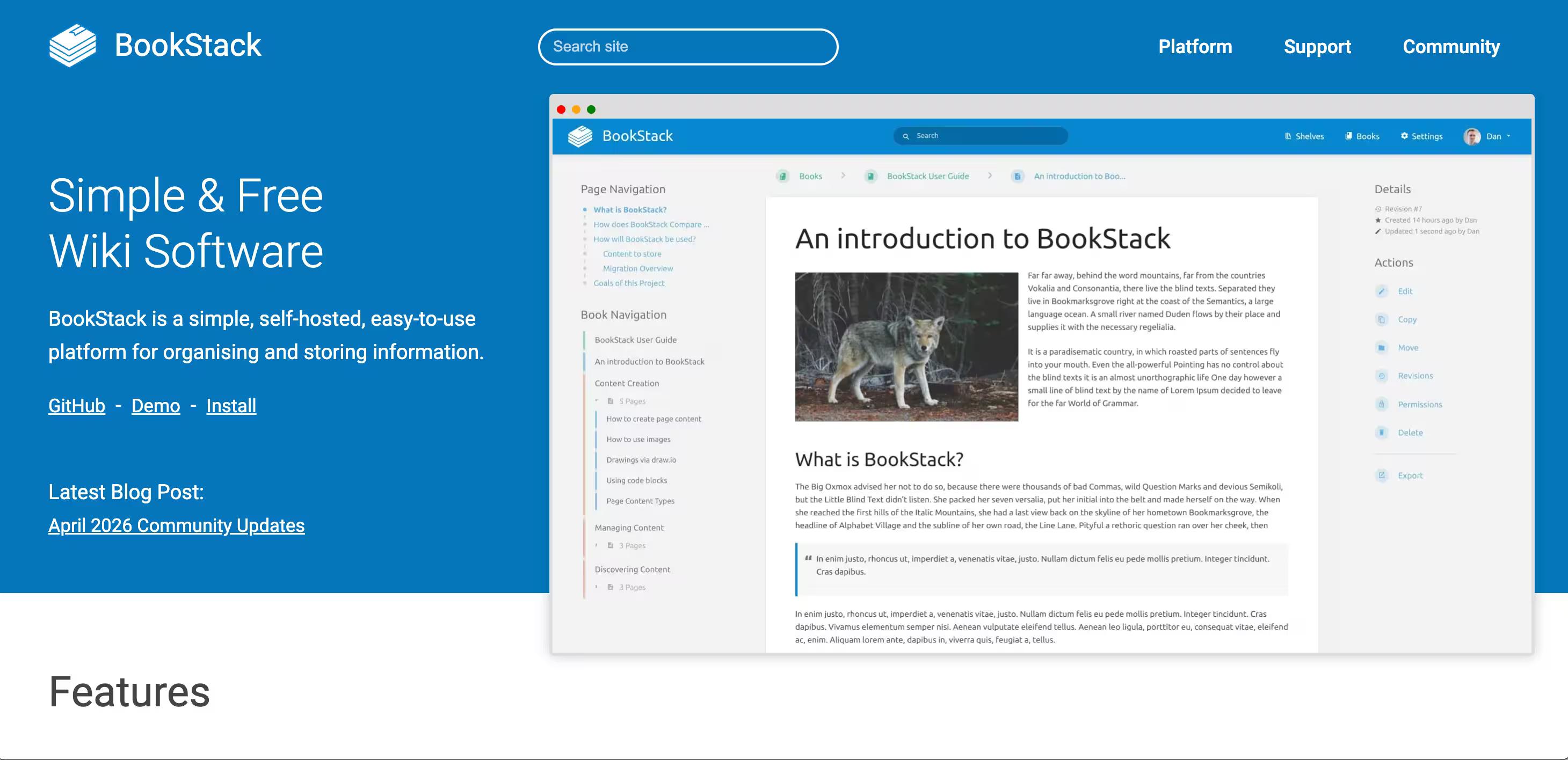
Task: Open 'An introduction to BookStack' in Book Navigation
Action: point(649,362)
